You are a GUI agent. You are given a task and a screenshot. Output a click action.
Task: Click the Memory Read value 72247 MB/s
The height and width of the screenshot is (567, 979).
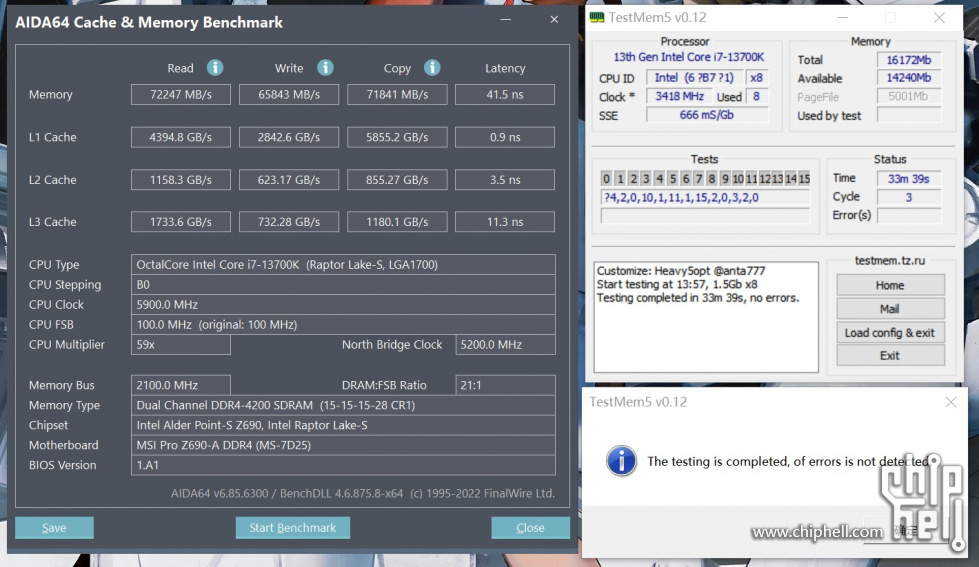pyautogui.click(x=180, y=94)
